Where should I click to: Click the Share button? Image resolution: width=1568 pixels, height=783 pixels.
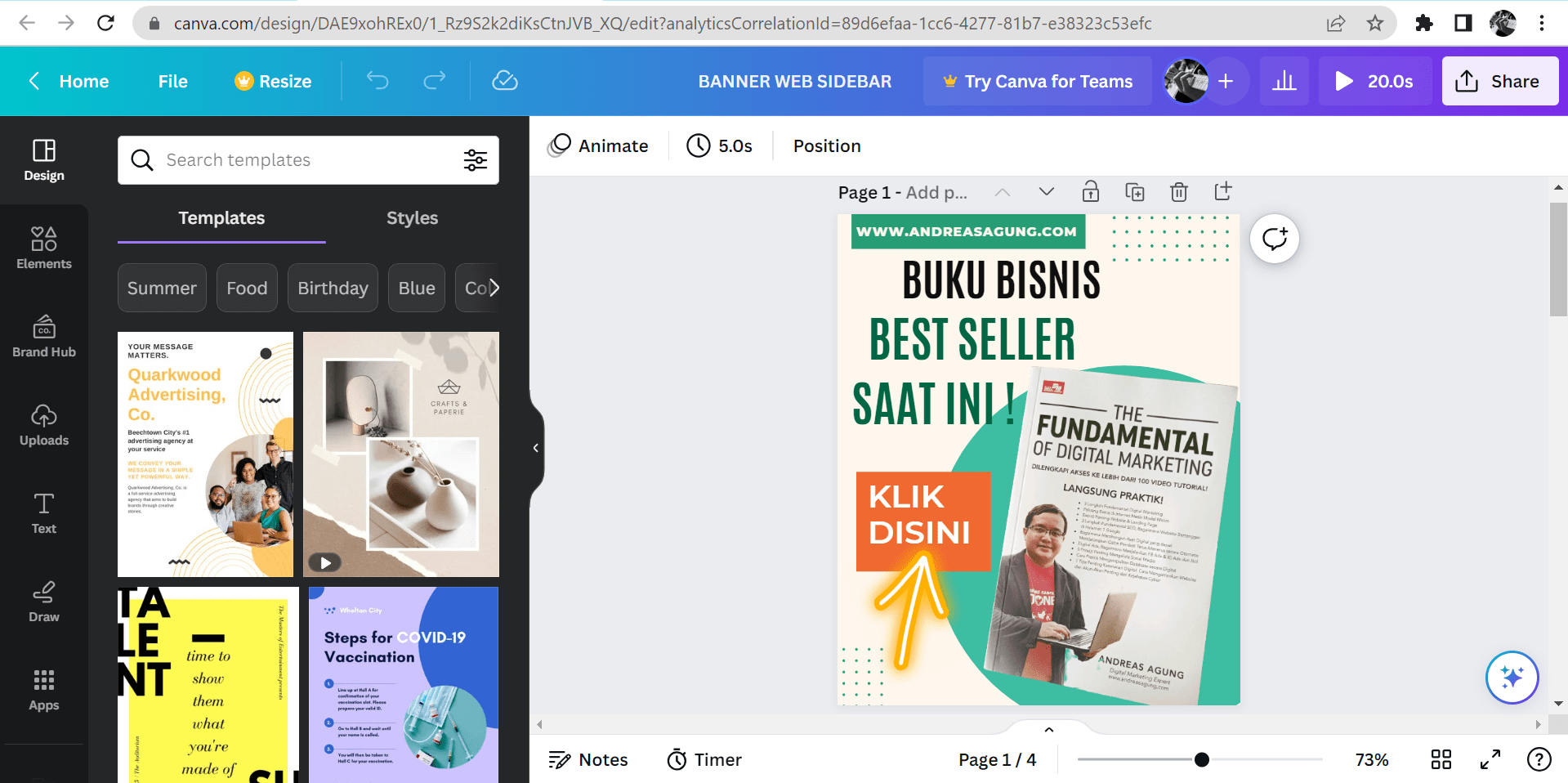1499,81
